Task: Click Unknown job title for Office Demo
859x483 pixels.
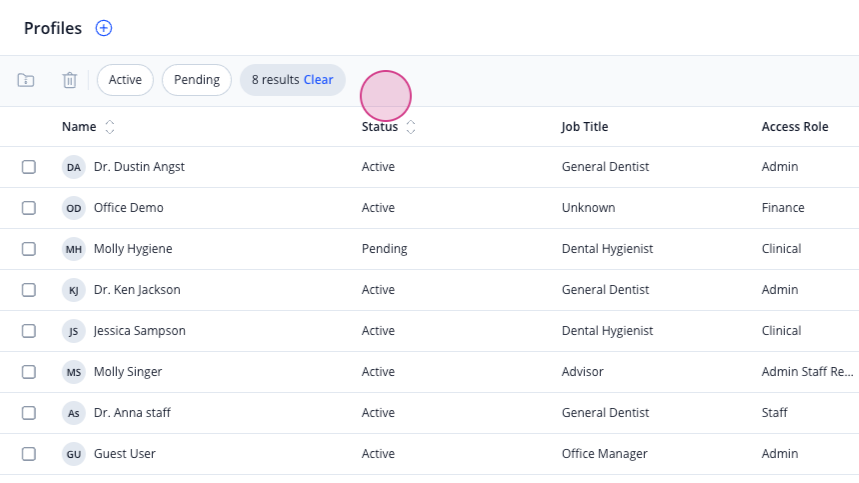Action: (x=588, y=208)
